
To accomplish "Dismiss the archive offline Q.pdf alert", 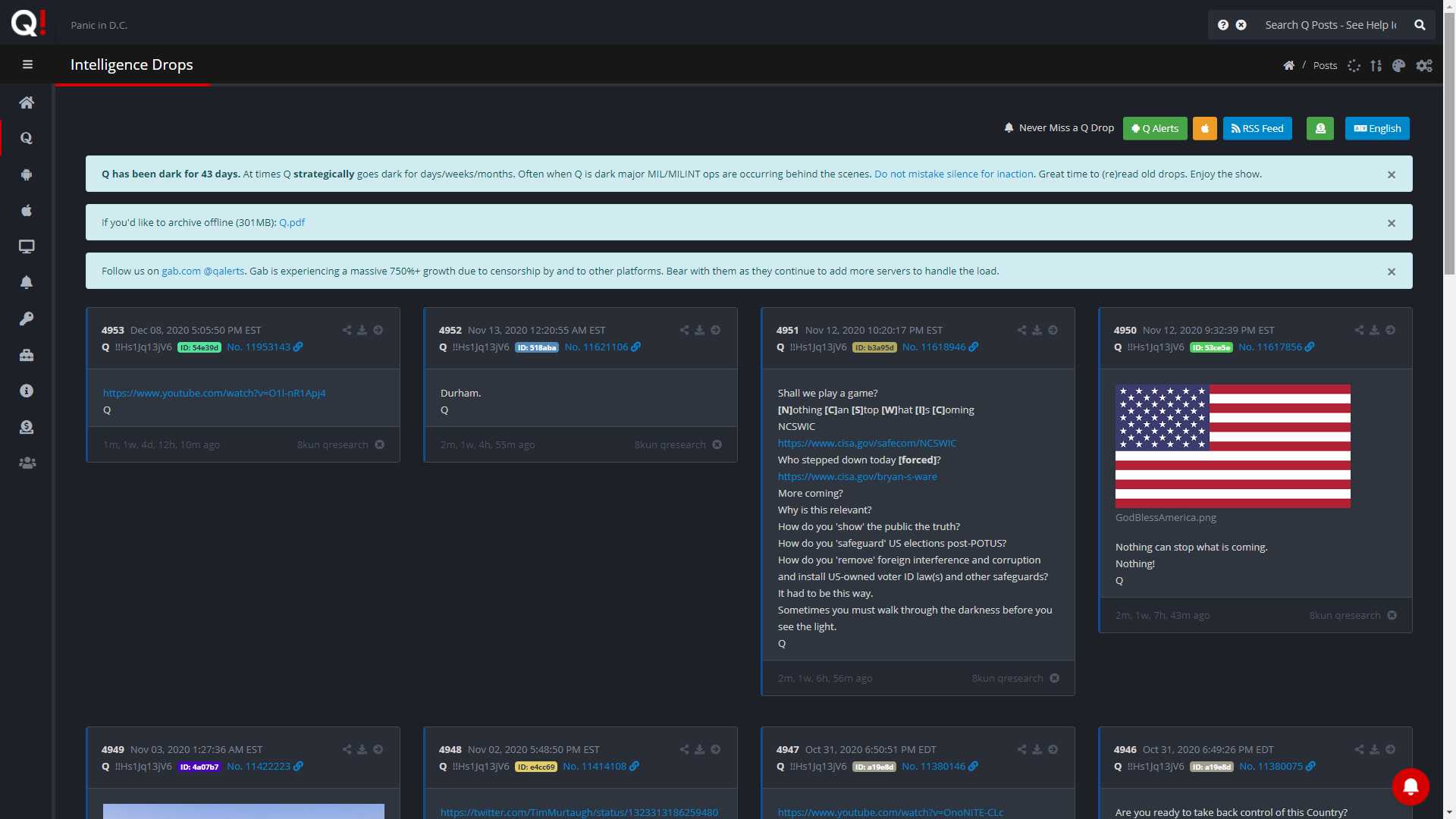I will 1392,223.
